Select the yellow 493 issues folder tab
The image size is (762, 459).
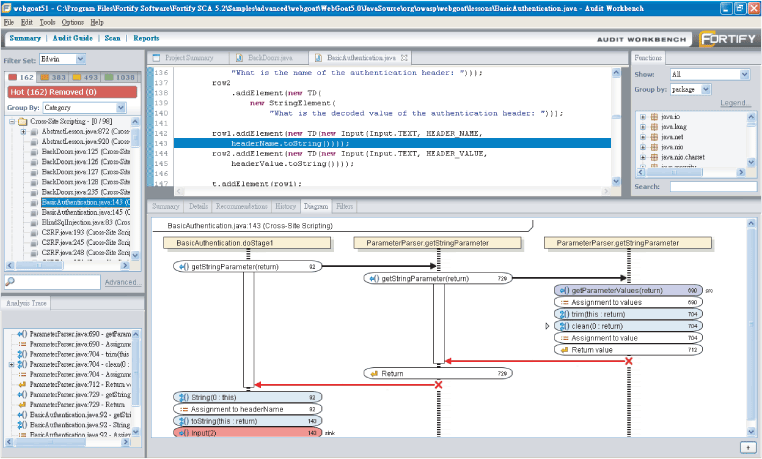(85, 77)
